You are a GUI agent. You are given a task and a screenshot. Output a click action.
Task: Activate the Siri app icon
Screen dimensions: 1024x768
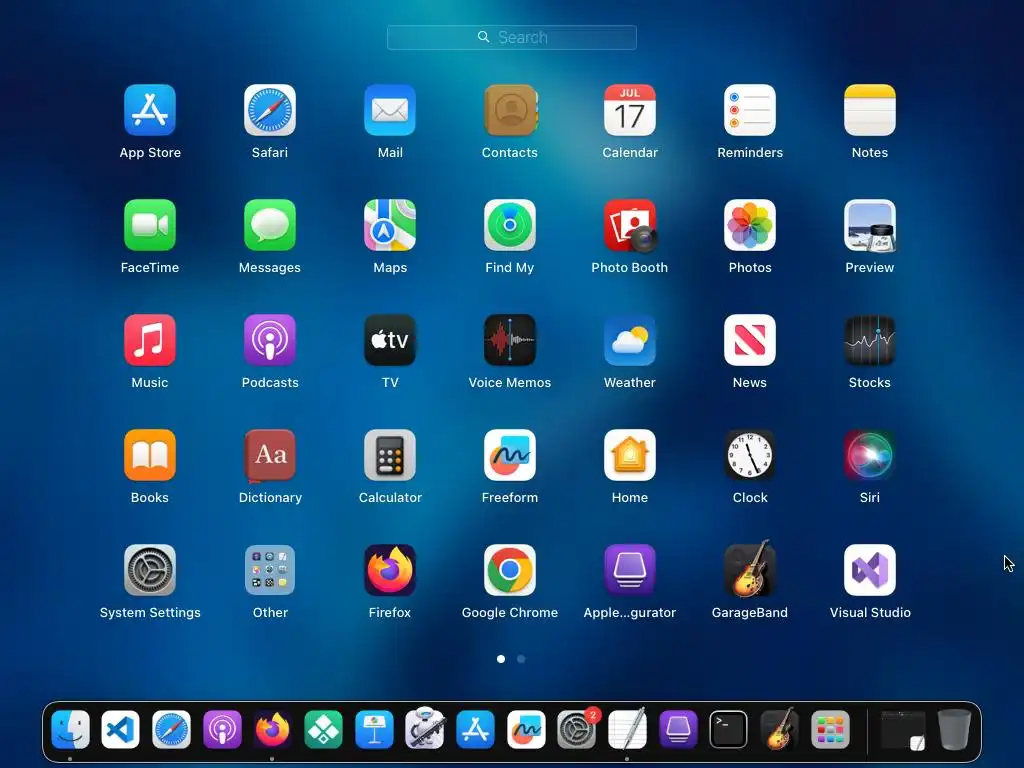click(870, 455)
